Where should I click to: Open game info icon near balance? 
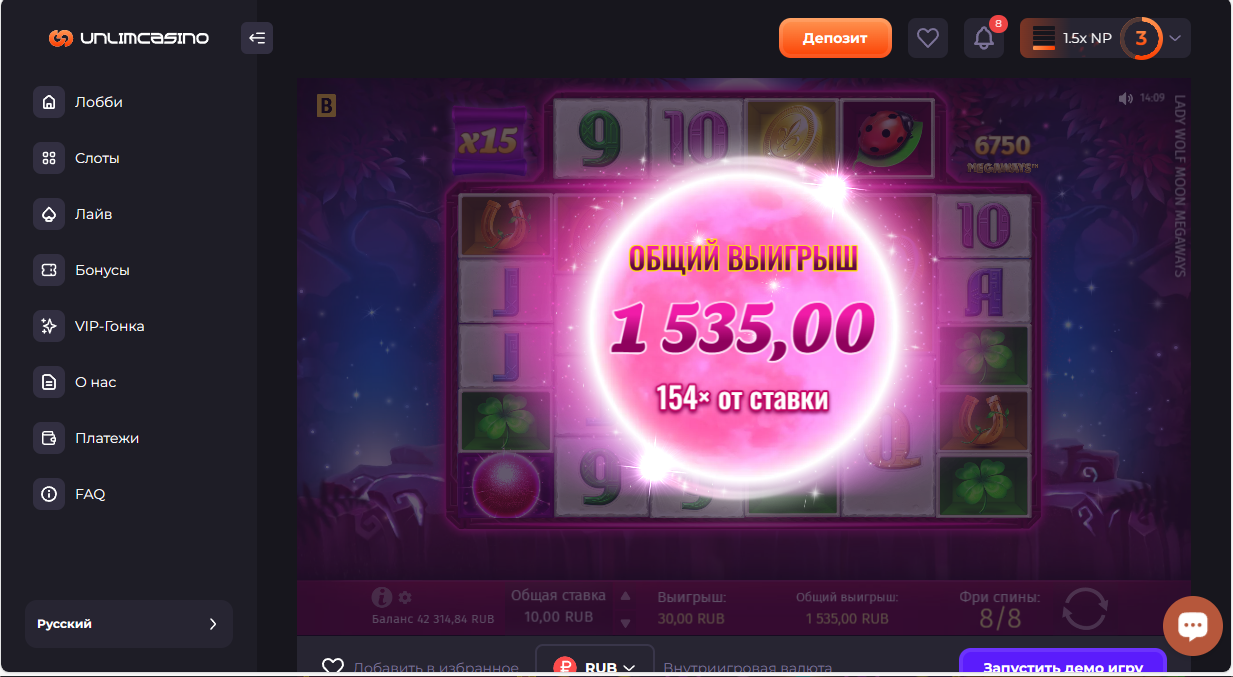[x=381, y=597]
